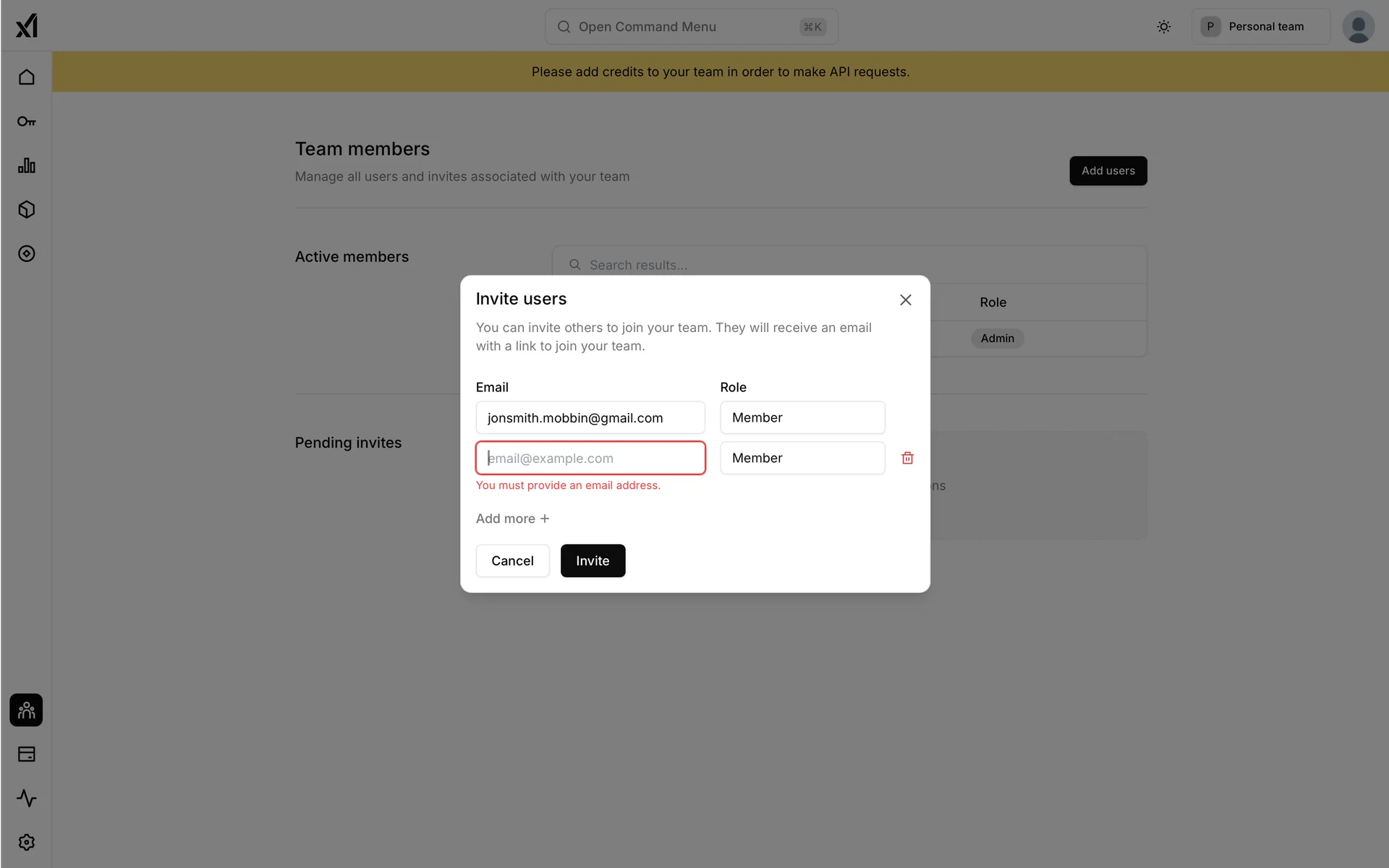Close the Invite users dialog
This screenshot has height=868, width=1389.
click(x=905, y=299)
